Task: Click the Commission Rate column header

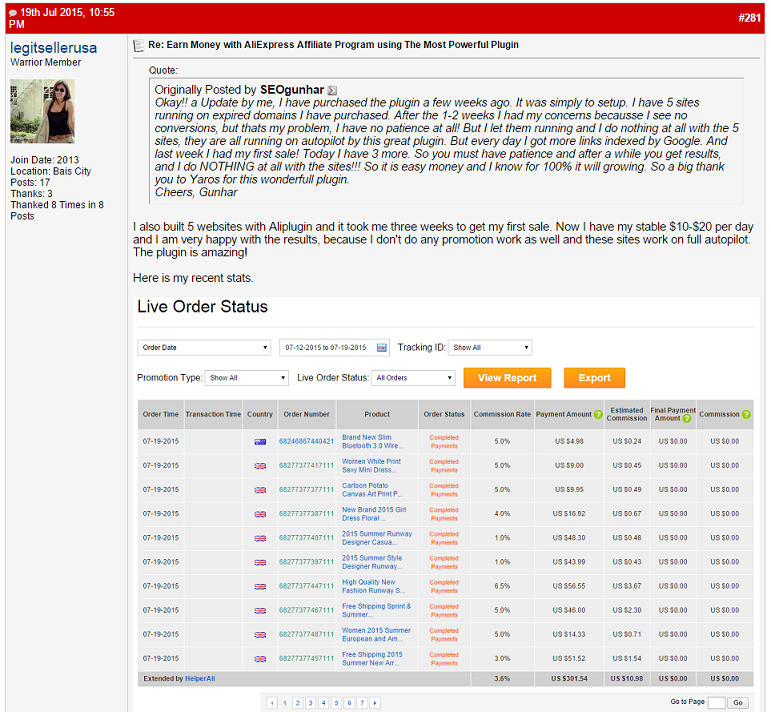Action: pyautogui.click(x=502, y=415)
